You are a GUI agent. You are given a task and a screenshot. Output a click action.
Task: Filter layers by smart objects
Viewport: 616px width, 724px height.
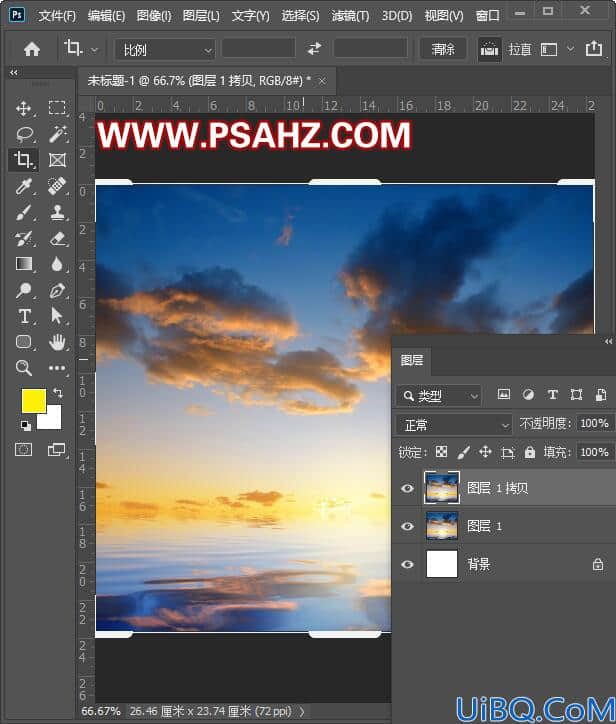pos(601,394)
